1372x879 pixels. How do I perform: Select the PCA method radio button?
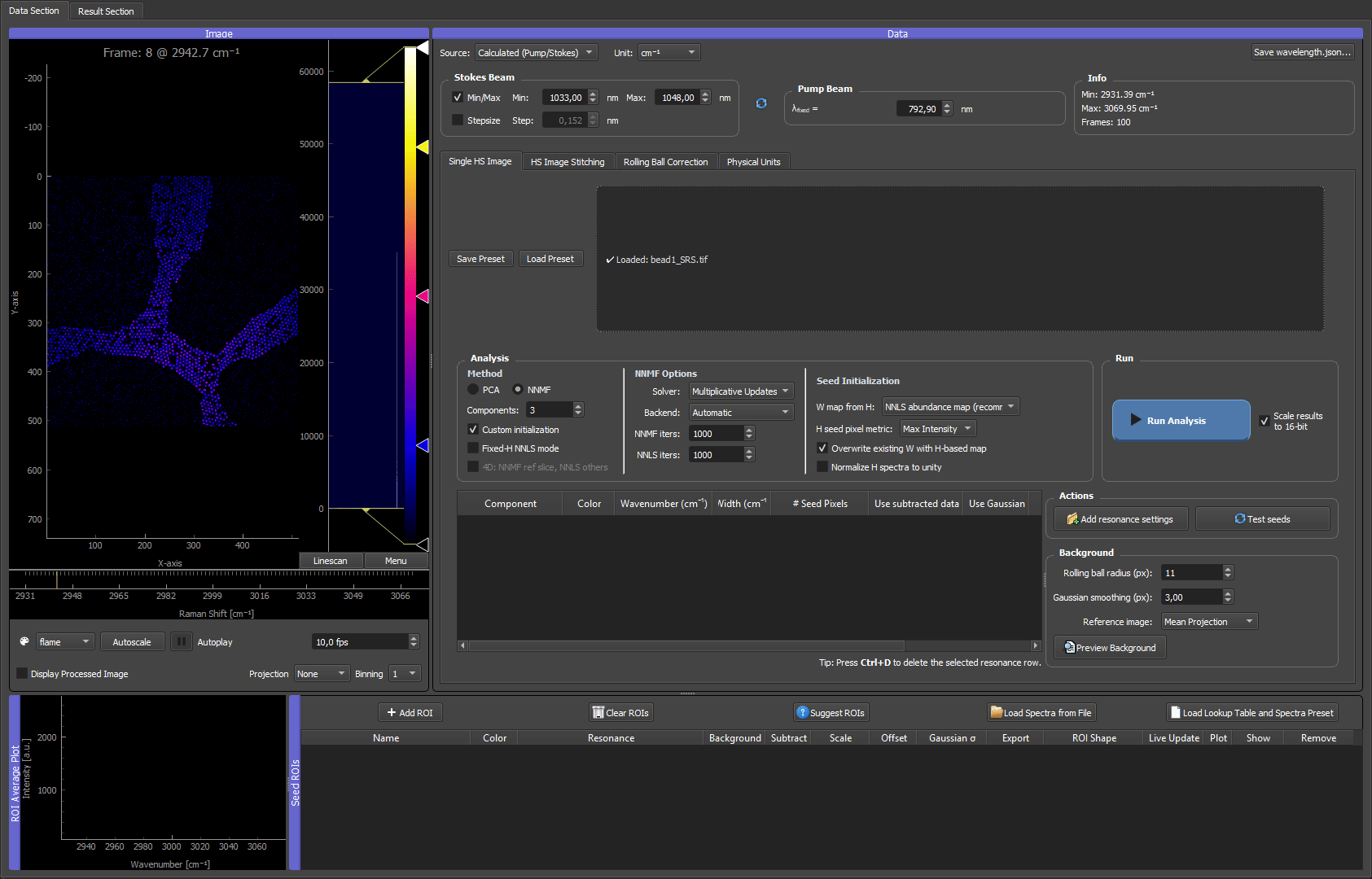click(473, 390)
